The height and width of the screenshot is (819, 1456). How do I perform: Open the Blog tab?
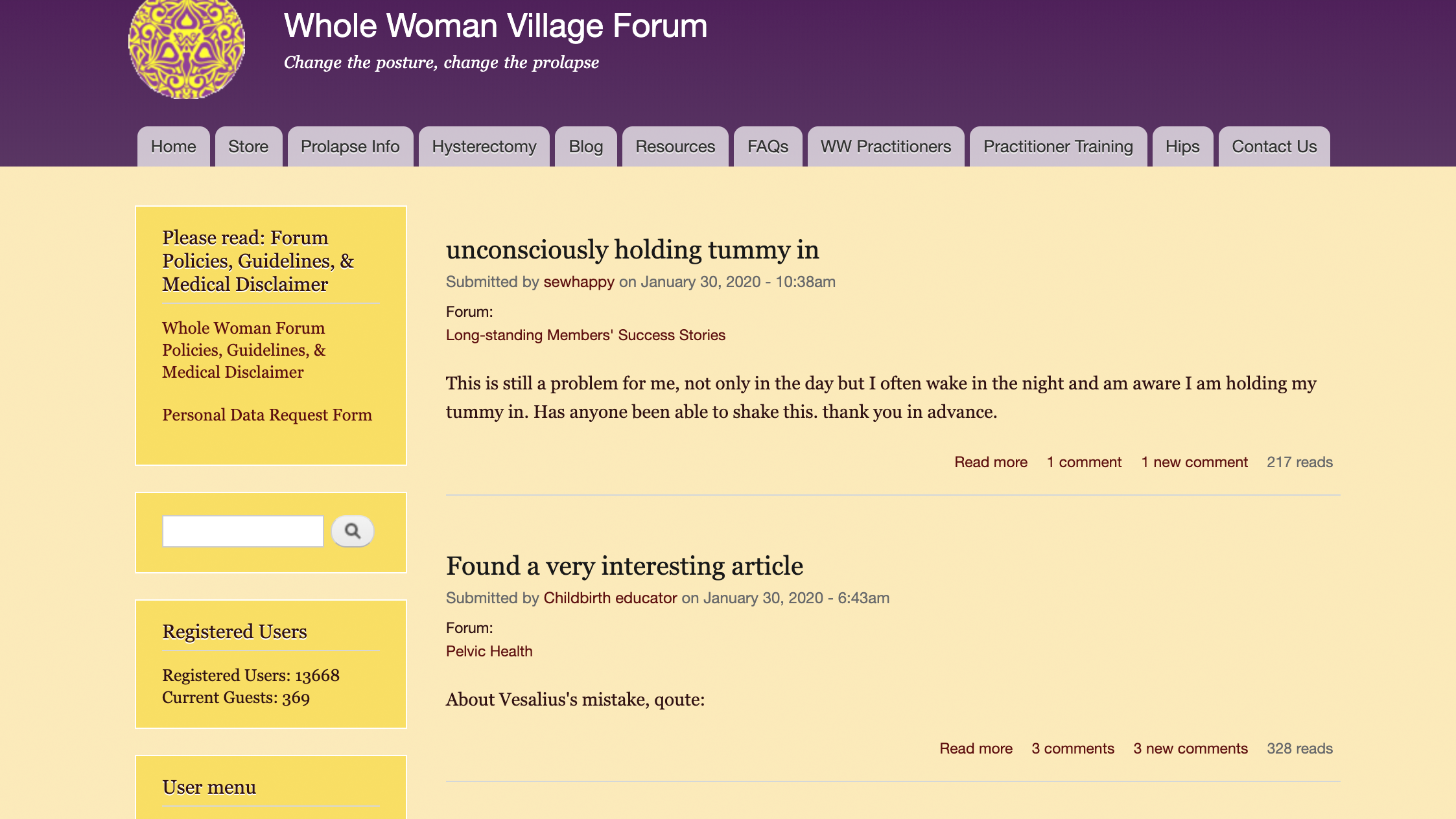(x=585, y=147)
